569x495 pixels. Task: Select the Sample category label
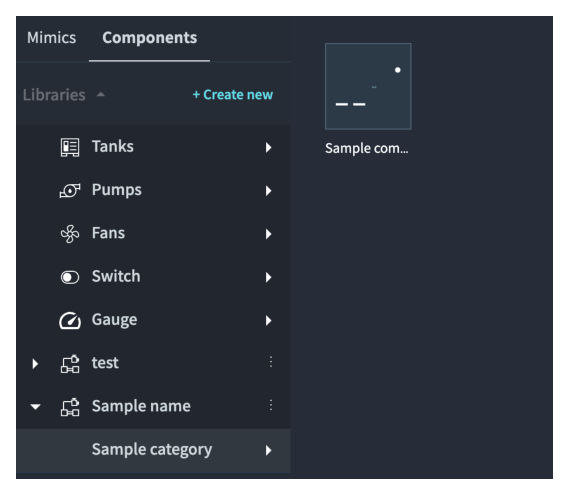point(152,450)
